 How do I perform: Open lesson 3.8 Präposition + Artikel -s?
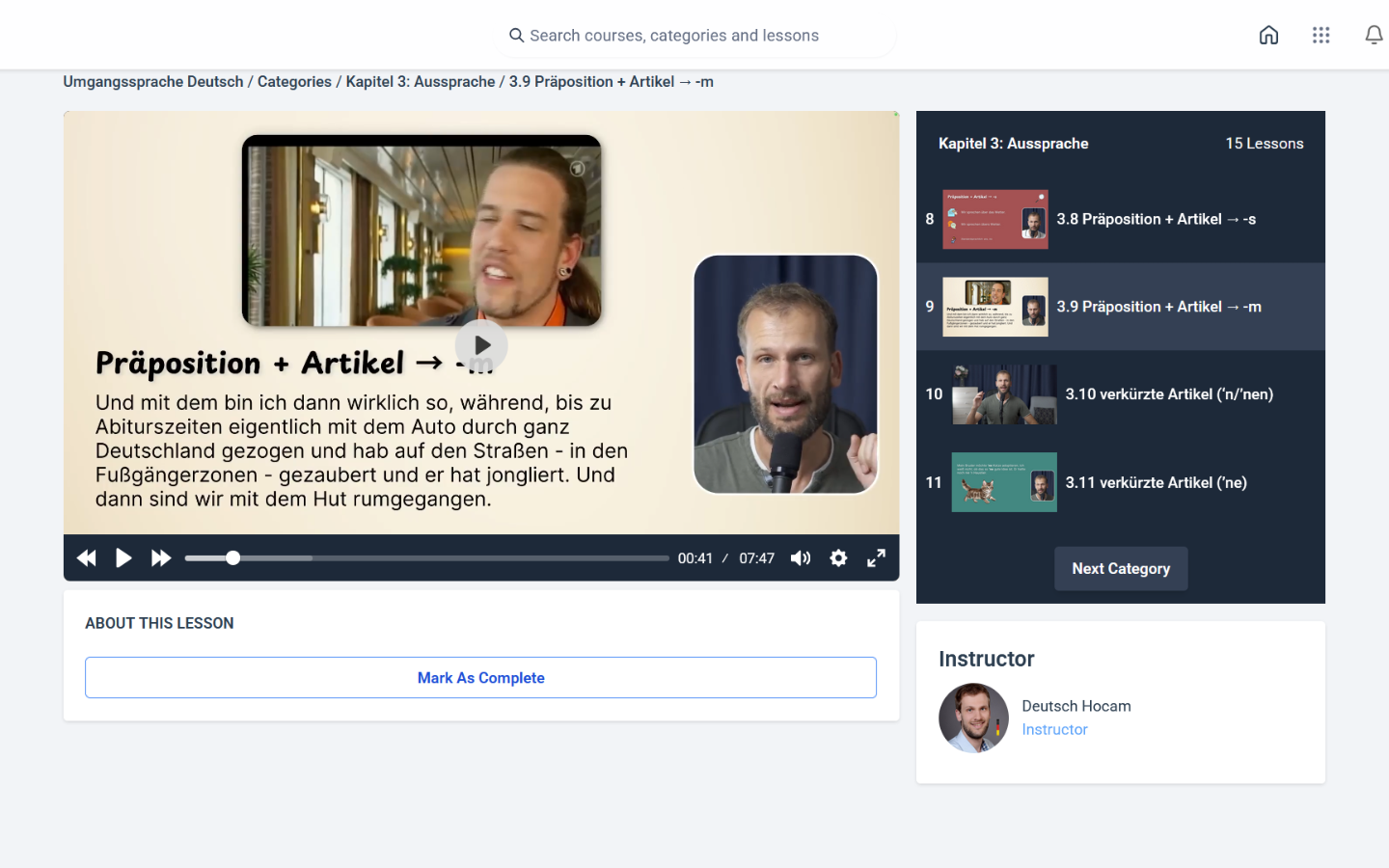click(1156, 220)
